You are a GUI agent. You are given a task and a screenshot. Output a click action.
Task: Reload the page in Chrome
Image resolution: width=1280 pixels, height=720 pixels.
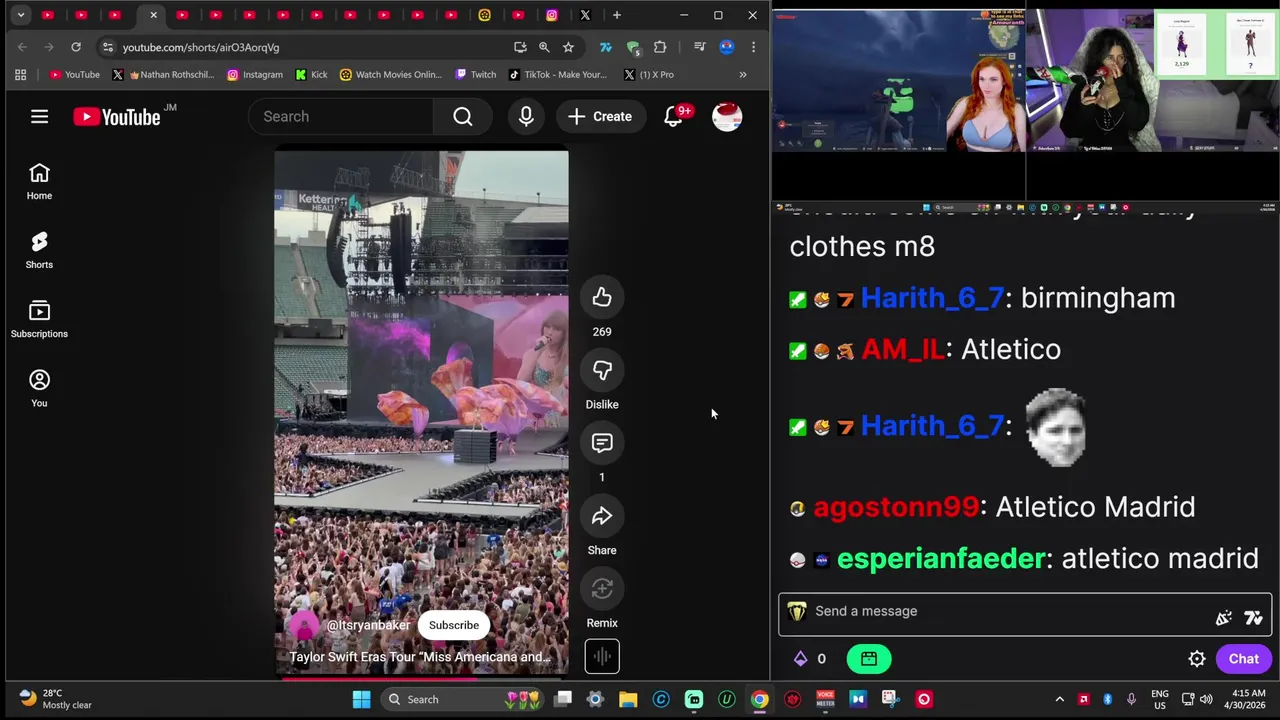[76, 47]
